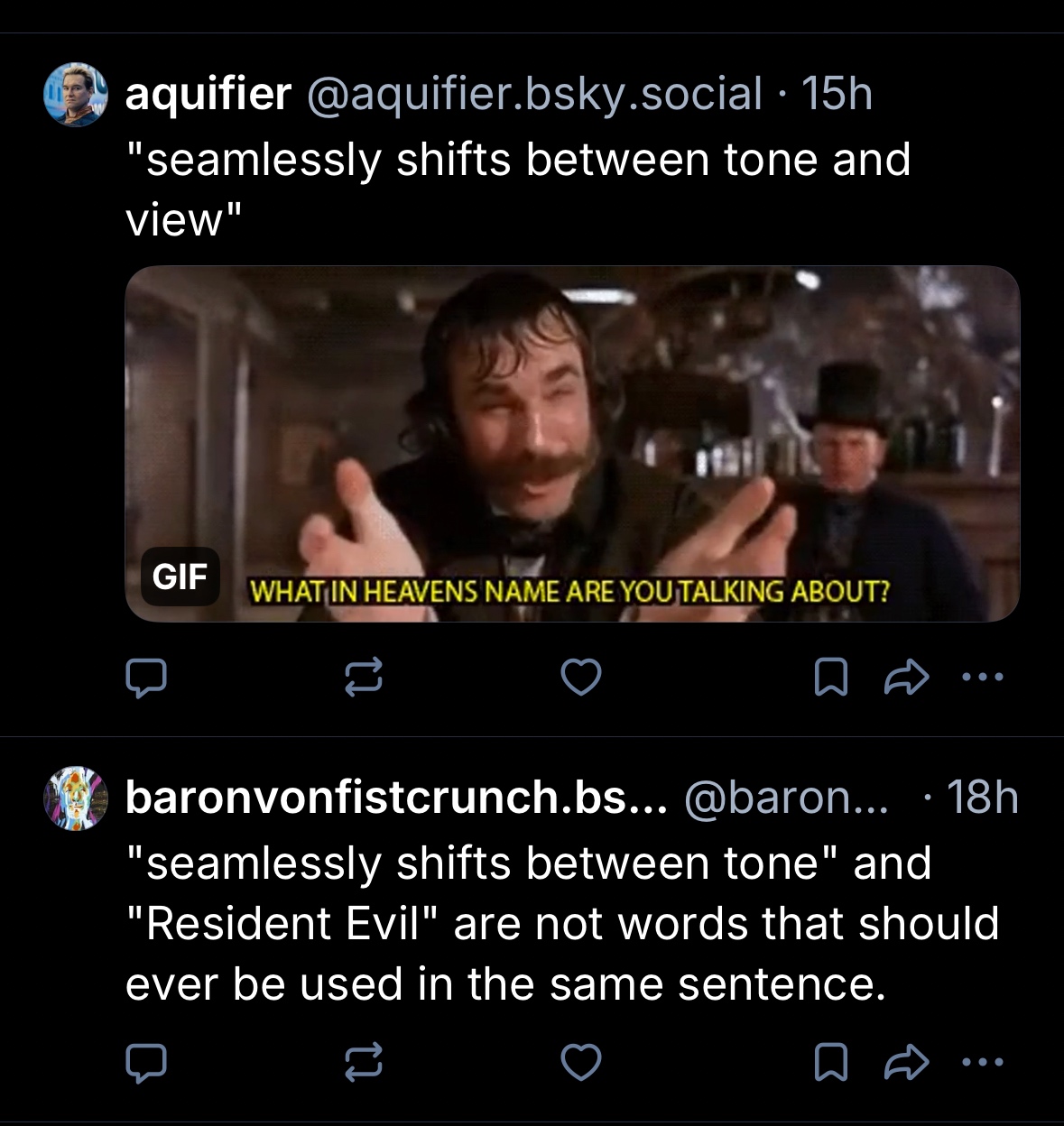The width and height of the screenshot is (1064, 1126).
Task: Like aquifier's post with heart icon
Action: tap(580, 678)
